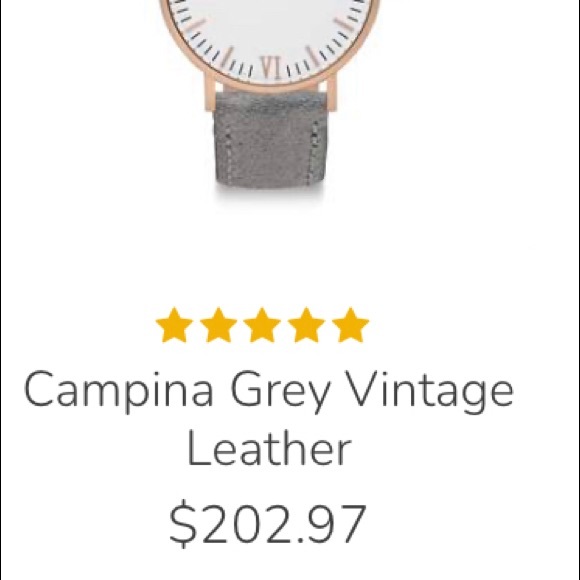Image resolution: width=580 pixels, height=580 pixels.
Task: Select the middle star of the rating
Action: (x=262, y=325)
